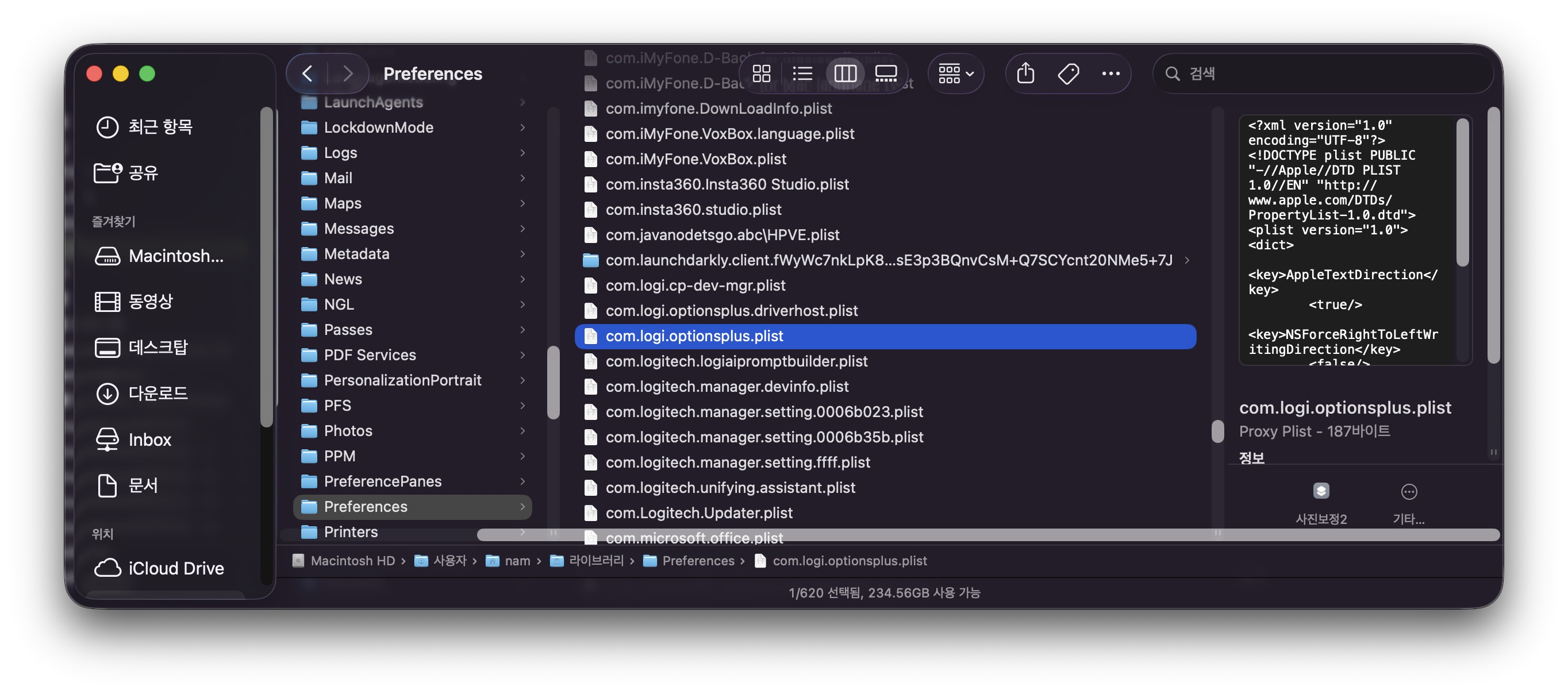Select Inbox in the sidebar
The height and width of the screenshot is (694, 1568).
coord(150,439)
